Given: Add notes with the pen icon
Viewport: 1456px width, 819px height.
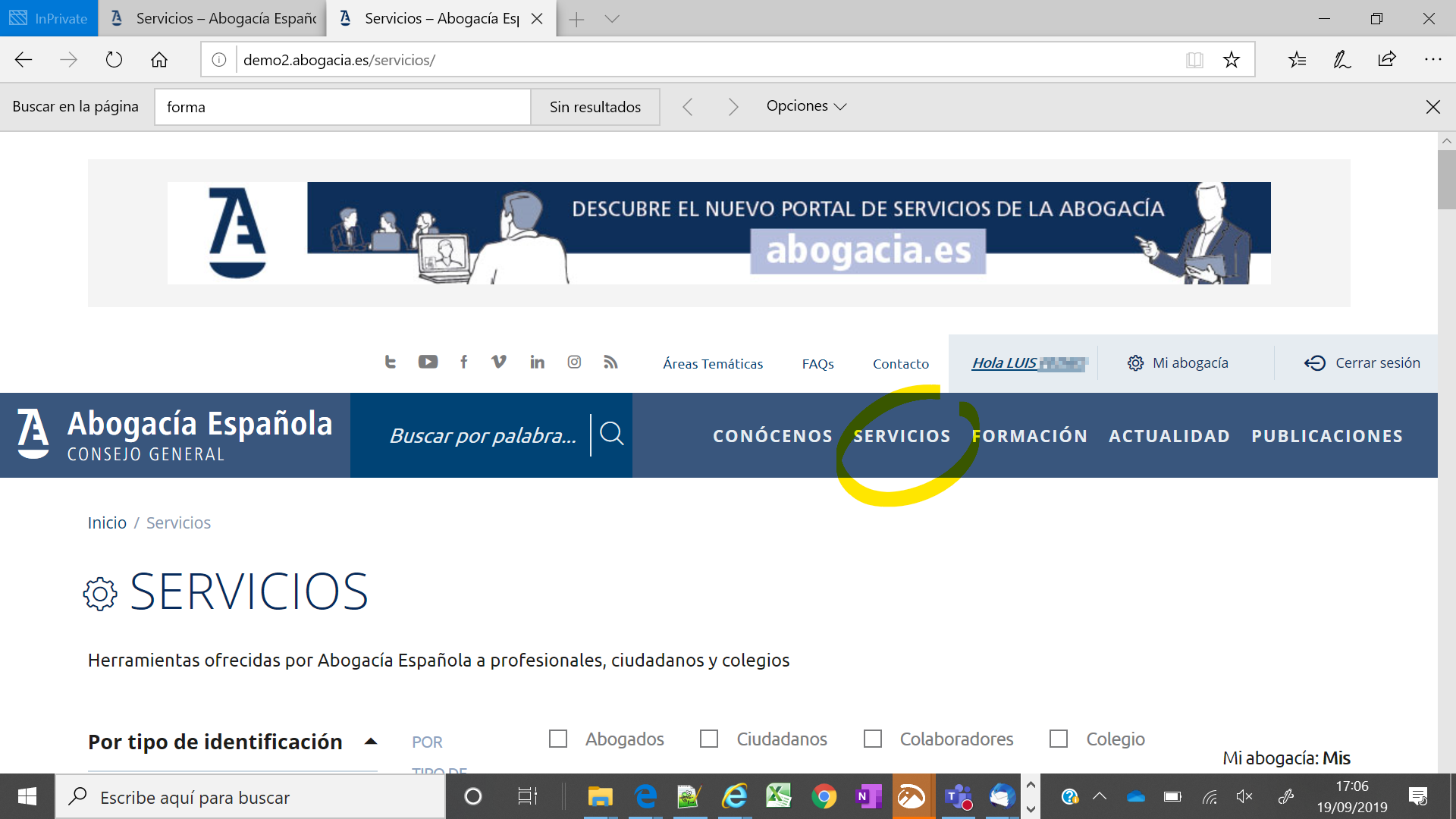Looking at the screenshot, I should [x=1341, y=60].
